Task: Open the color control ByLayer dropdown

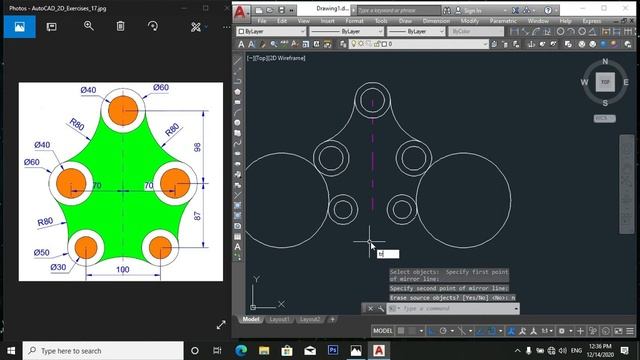Action: click(x=271, y=31)
